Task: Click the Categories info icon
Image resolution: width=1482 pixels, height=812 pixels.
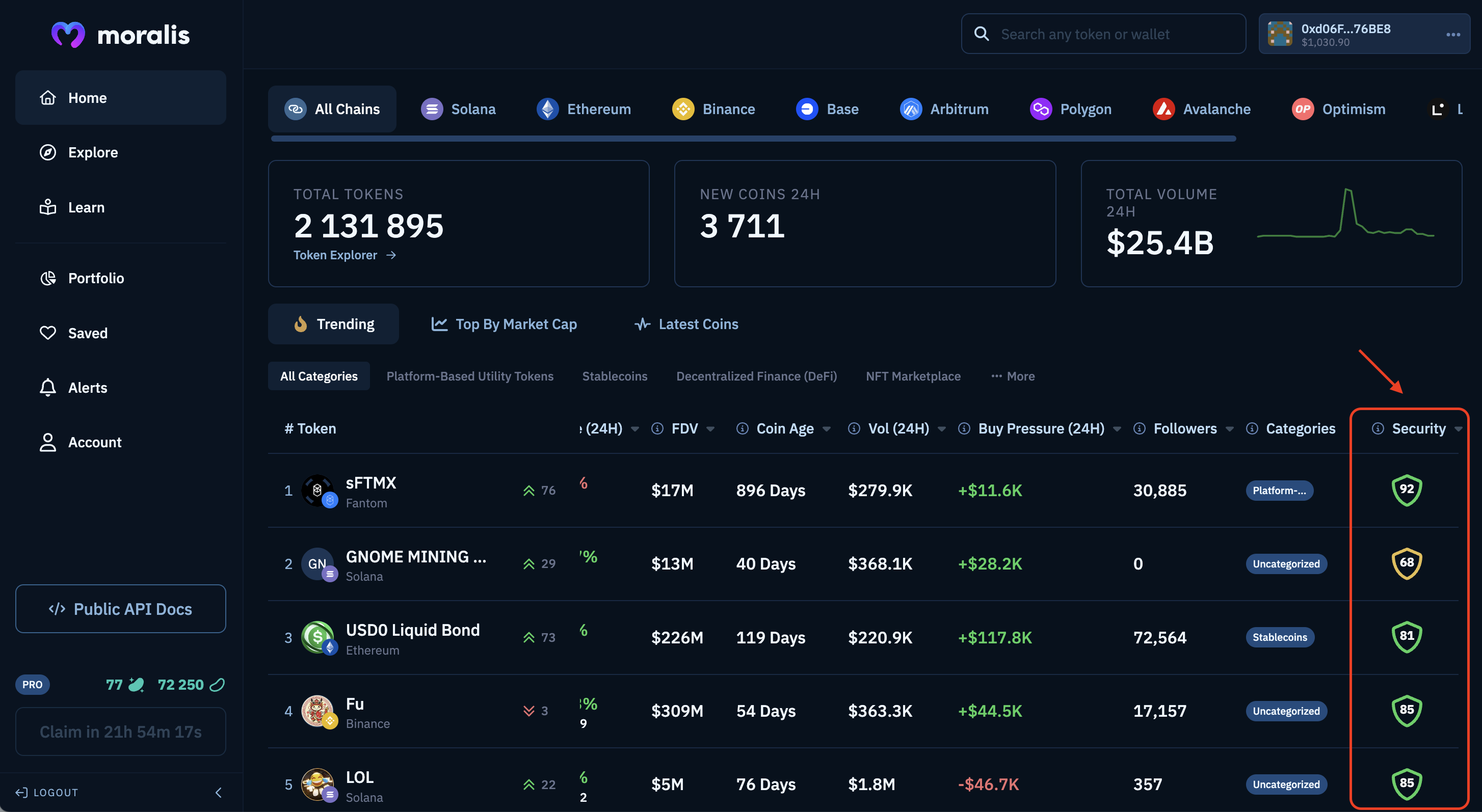Action: click(1252, 428)
